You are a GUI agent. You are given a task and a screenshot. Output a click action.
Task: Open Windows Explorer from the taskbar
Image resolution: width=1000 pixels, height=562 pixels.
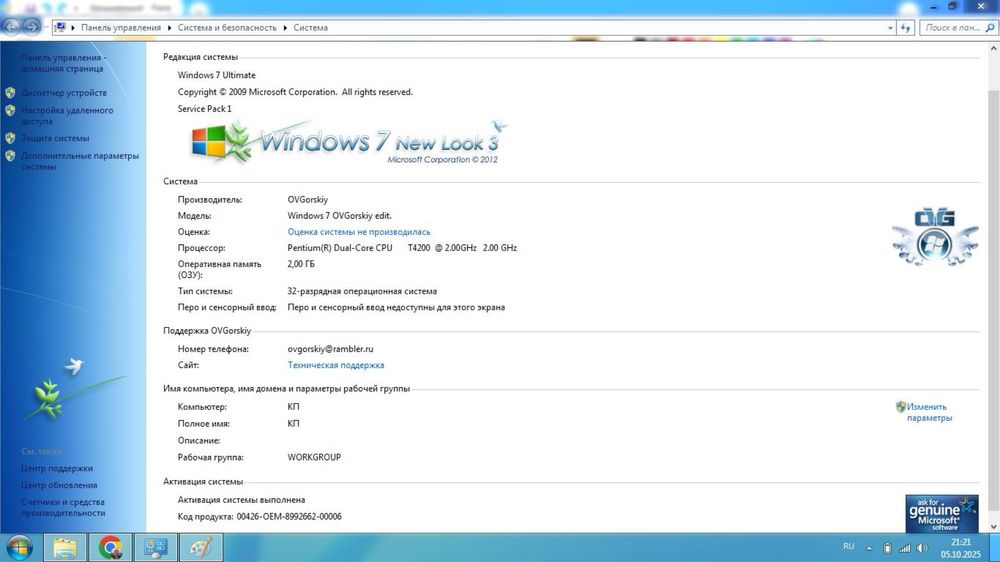point(64,547)
